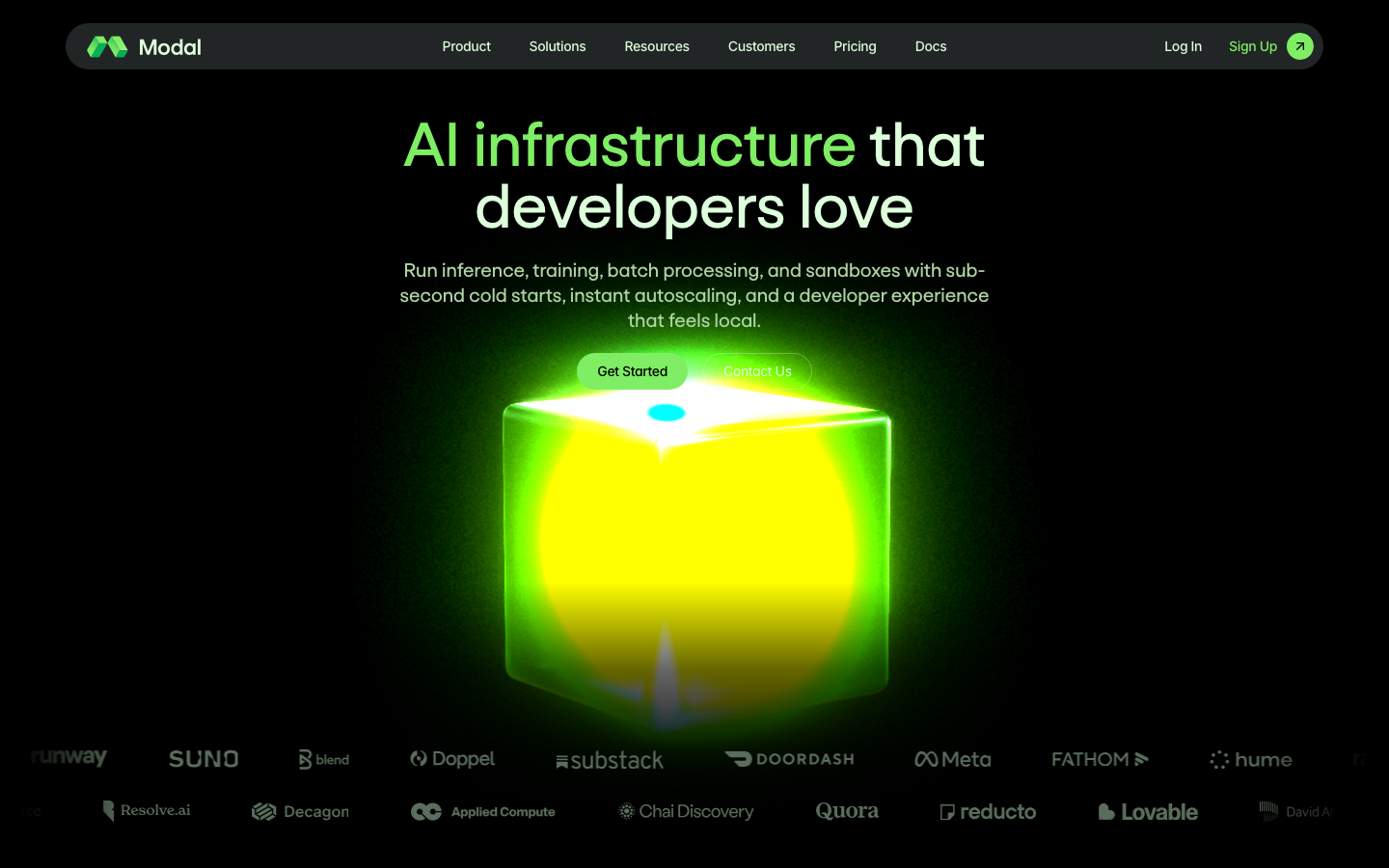
Task: Click the headline "AI infrastructure that developers love"
Action: [694, 176]
